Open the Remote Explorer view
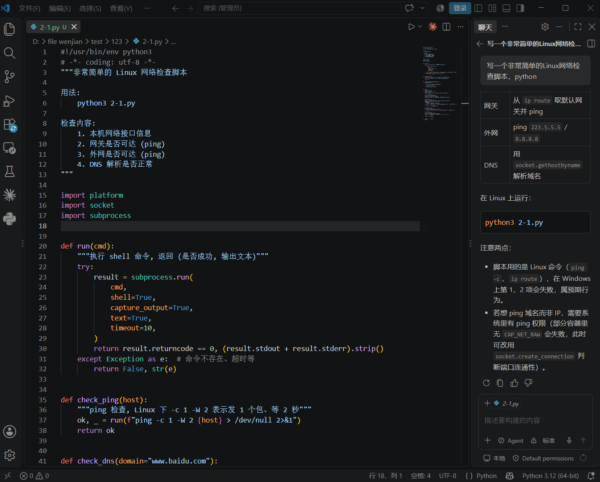Viewport: 600px width, 482px height. (x=10, y=148)
